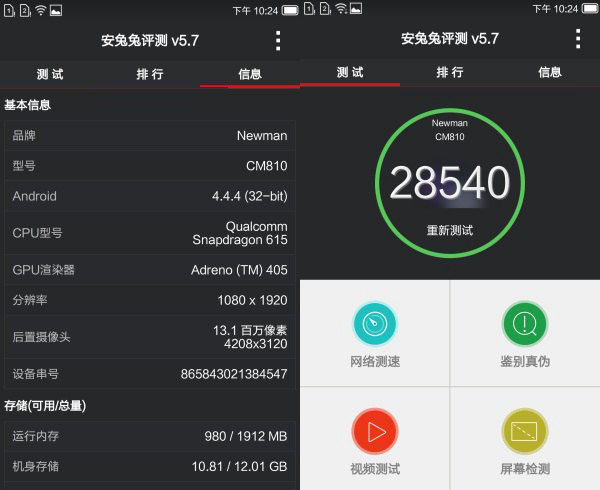Tap rear camera value 4208x3120
The width and height of the screenshot is (600, 490).
[256, 344]
